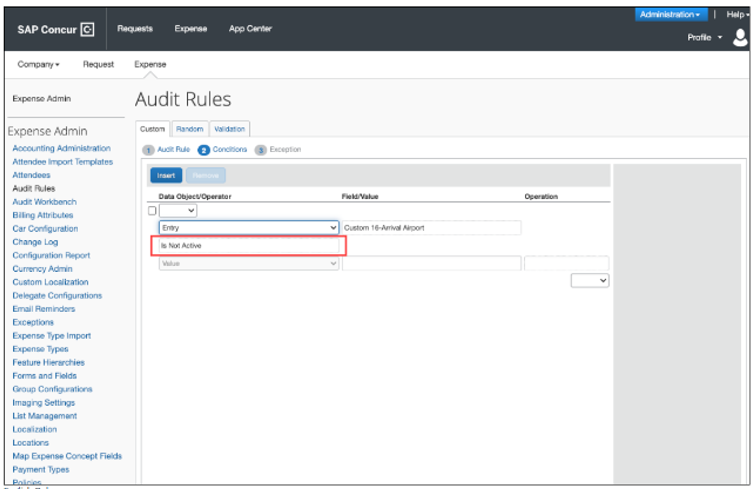This screenshot has height=489, width=754.
Task: Open the Audit Workbench link
Action: point(44,202)
